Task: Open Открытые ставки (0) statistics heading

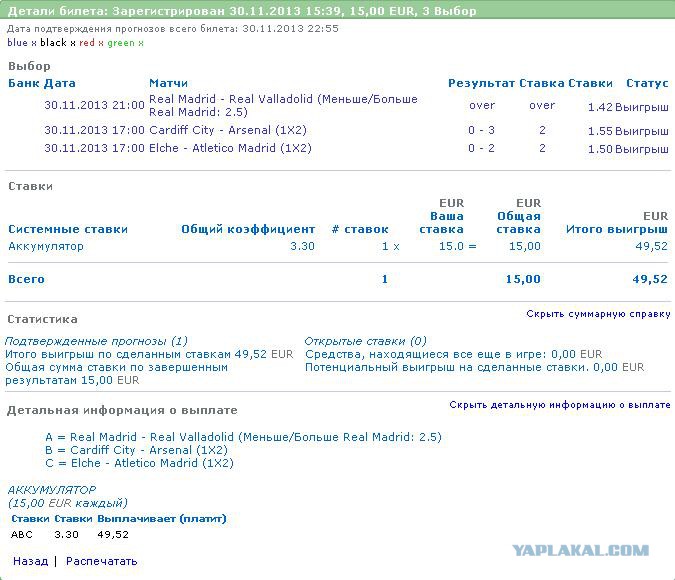Action: pos(365,341)
